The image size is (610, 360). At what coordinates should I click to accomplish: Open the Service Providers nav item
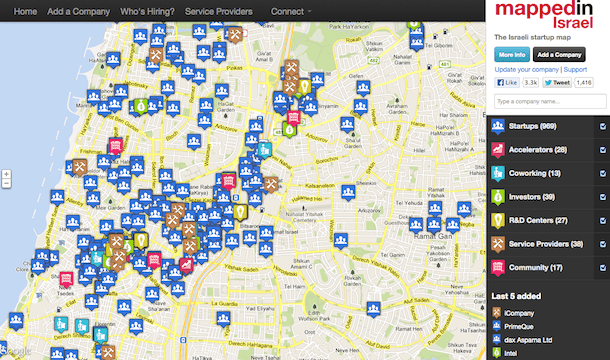219,12
